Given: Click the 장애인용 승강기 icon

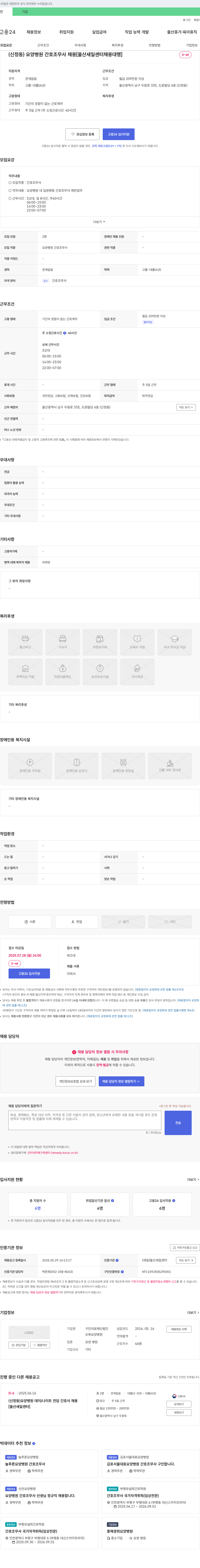Looking at the screenshot, I should coord(77,766).
